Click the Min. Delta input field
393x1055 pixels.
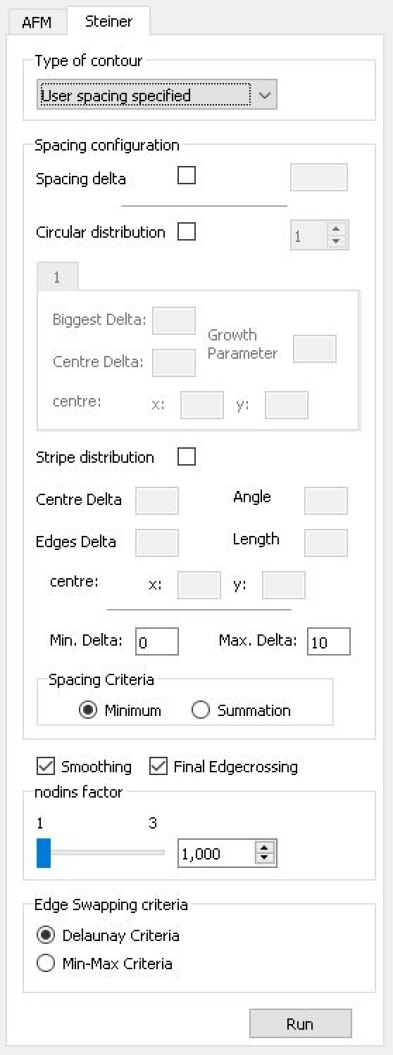pyautogui.click(x=157, y=641)
